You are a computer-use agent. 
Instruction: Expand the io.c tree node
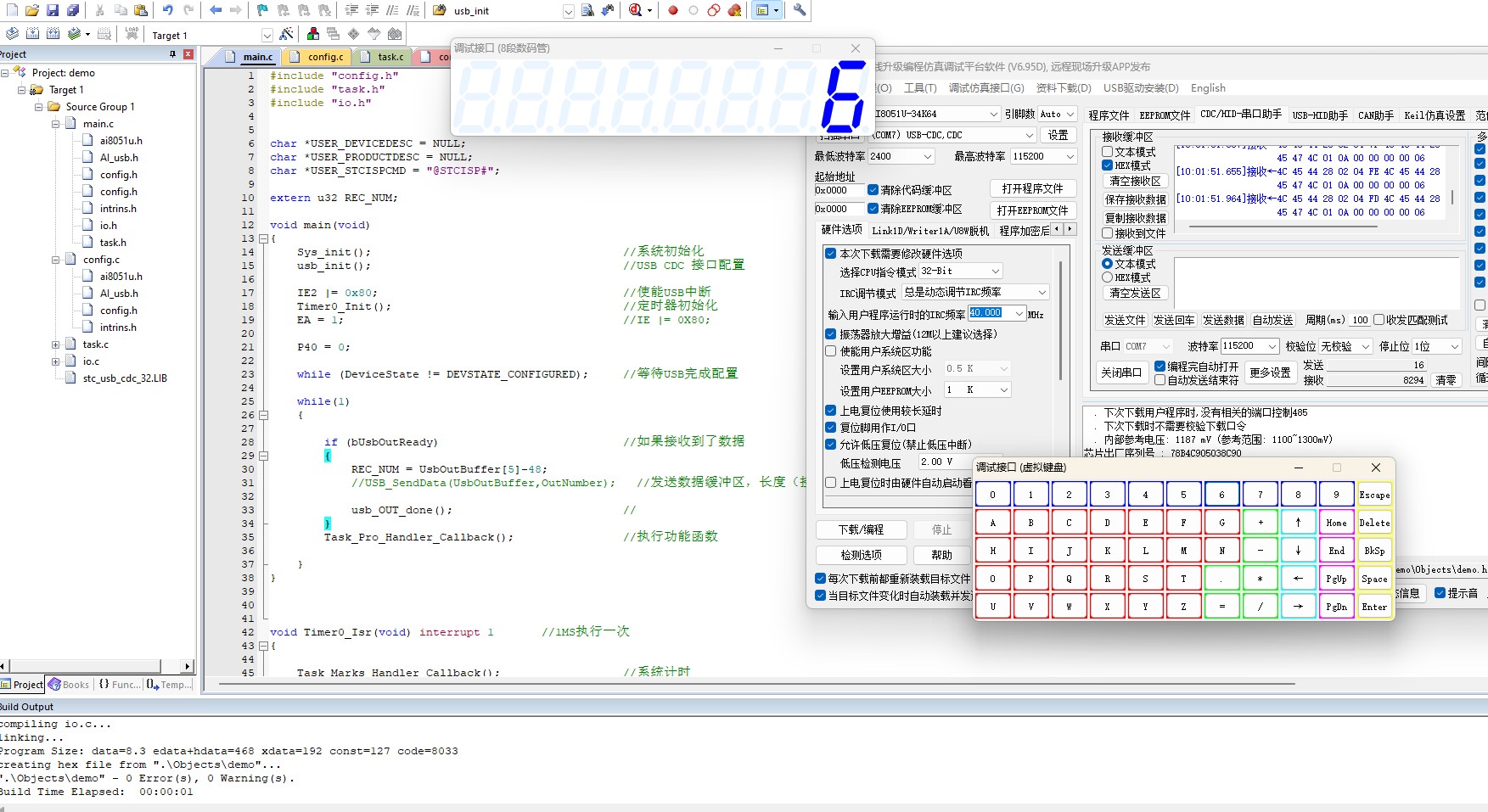tap(55, 361)
